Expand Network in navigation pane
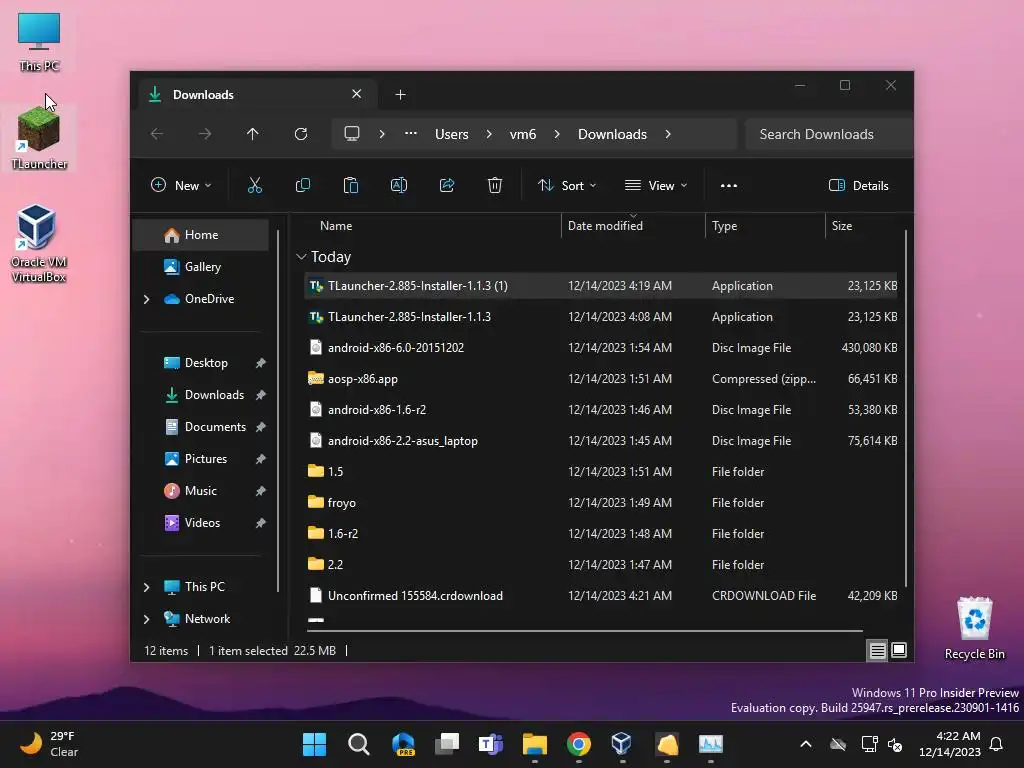This screenshot has width=1024, height=768. tap(146, 619)
